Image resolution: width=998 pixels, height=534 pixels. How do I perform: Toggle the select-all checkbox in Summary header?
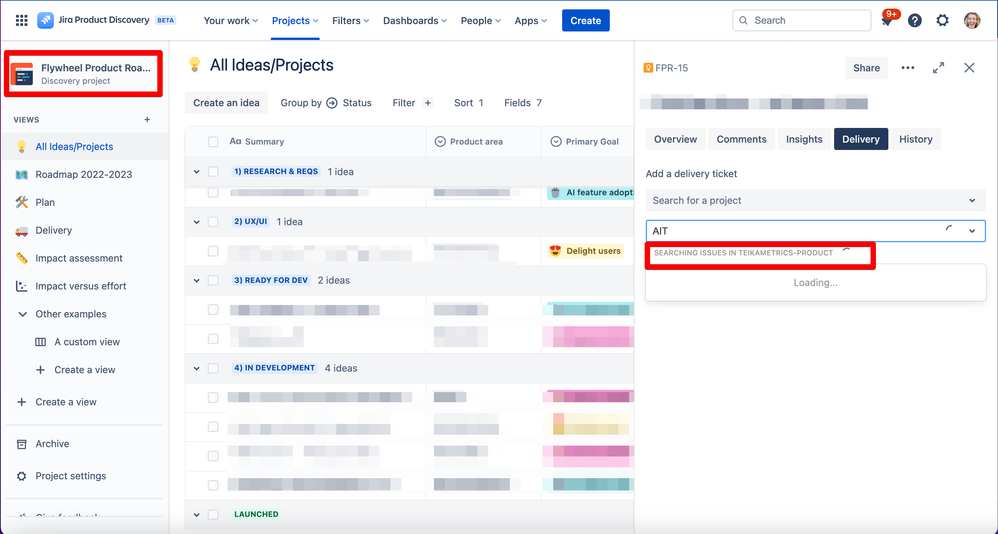tap(213, 142)
